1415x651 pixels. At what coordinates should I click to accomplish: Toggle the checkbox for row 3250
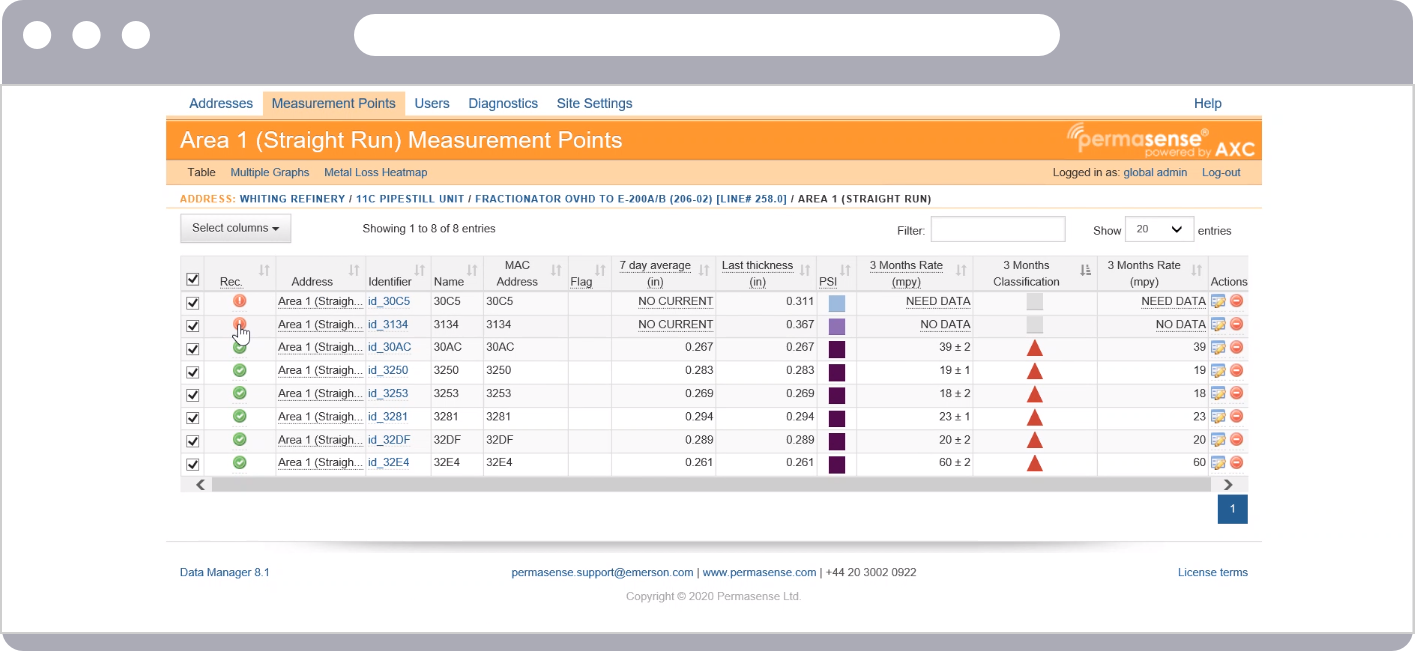(193, 372)
